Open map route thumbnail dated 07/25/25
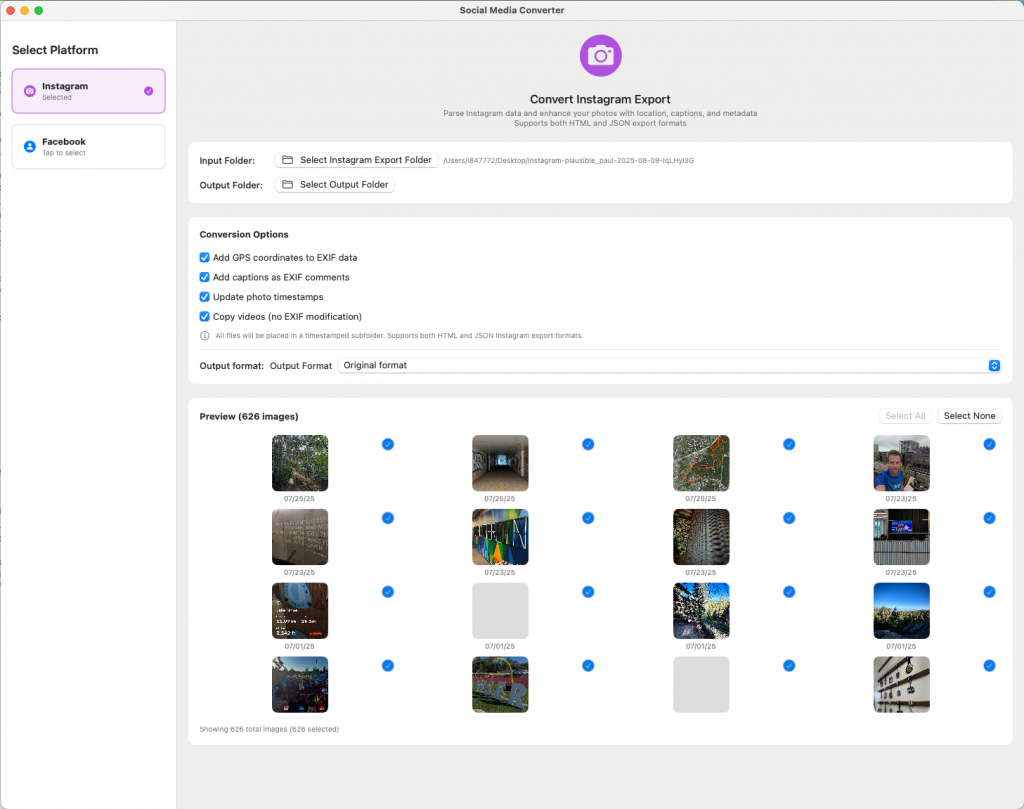Screen dimensions: 1024x809 [x=701, y=463]
